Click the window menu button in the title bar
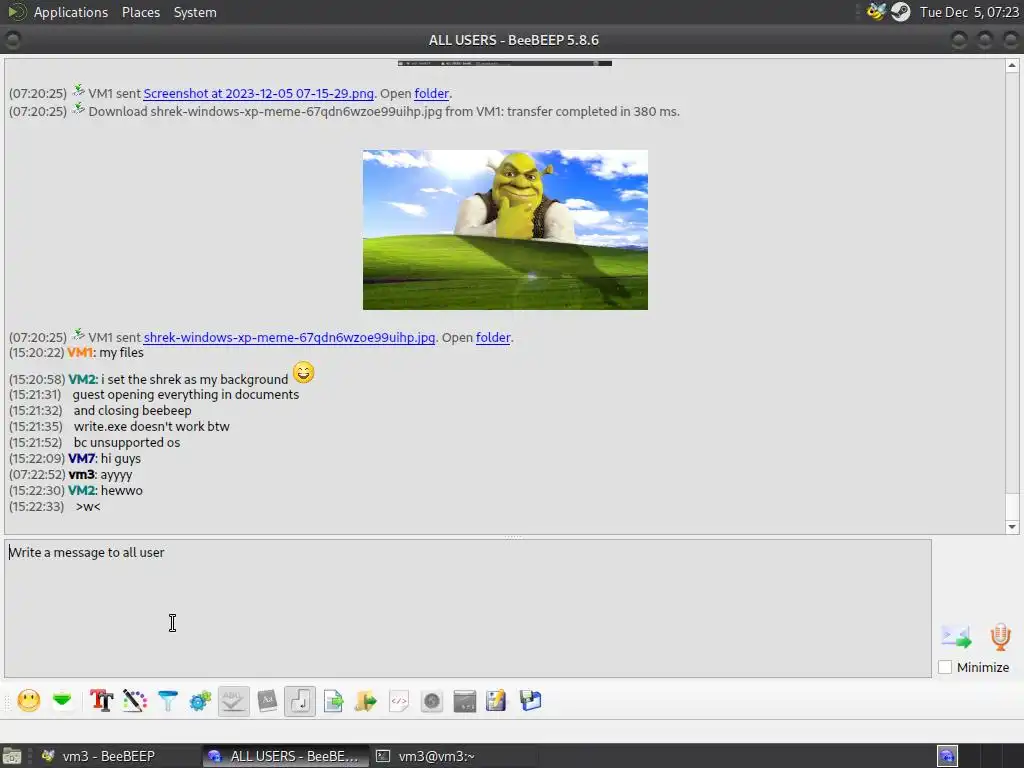This screenshot has width=1024, height=768. pos(12,40)
